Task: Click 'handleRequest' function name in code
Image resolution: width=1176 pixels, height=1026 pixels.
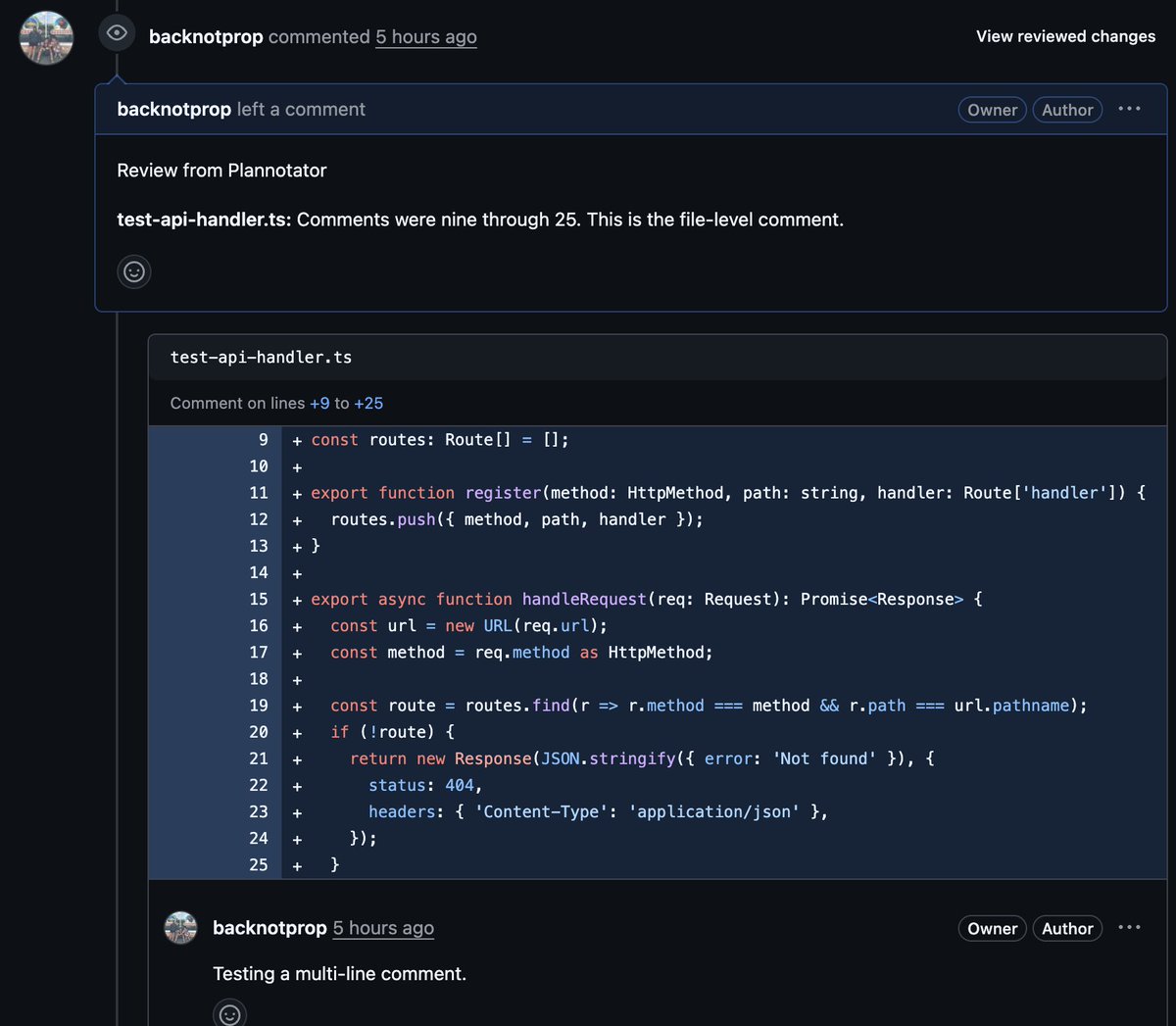Action: pos(584,599)
